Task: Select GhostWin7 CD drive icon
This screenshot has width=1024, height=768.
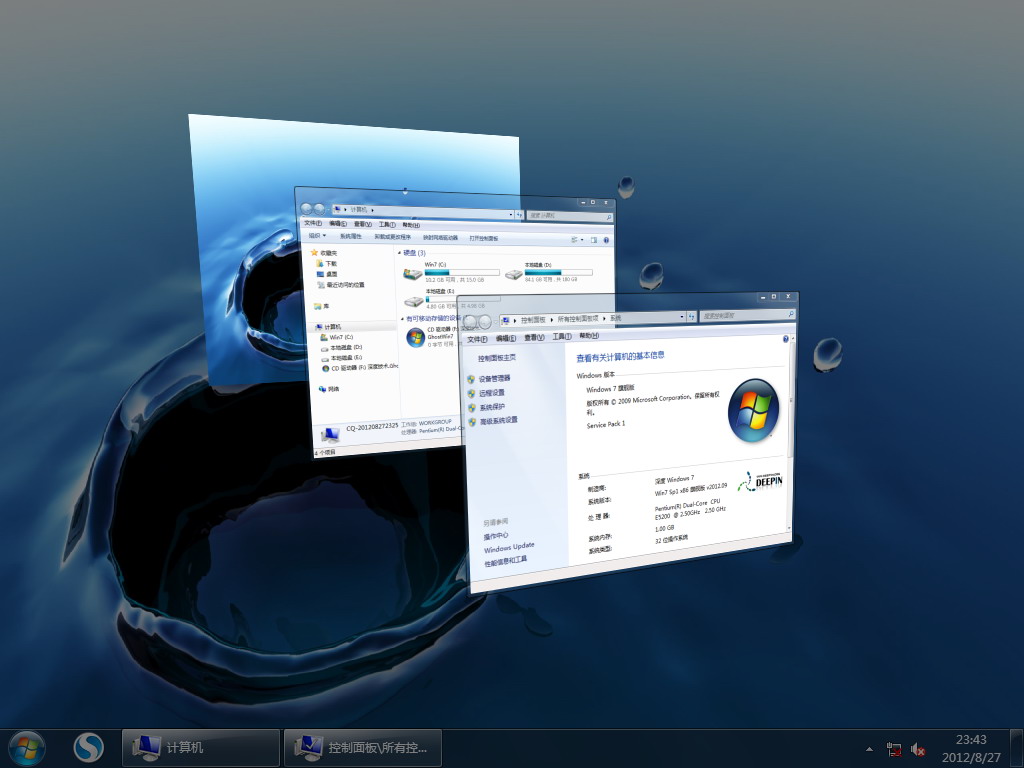Action: 415,337
